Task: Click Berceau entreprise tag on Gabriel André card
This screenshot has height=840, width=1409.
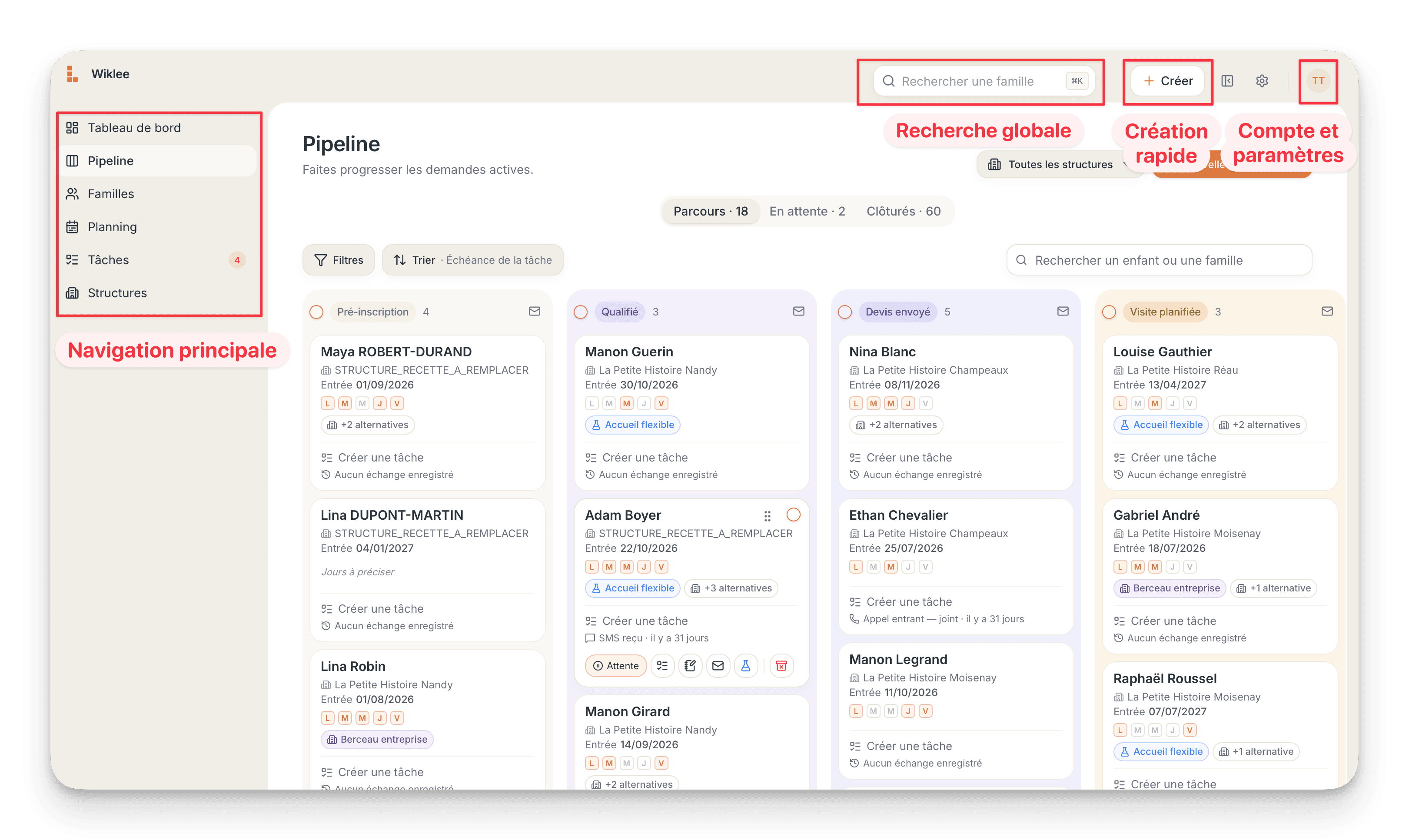Action: (x=1170, y=588)
